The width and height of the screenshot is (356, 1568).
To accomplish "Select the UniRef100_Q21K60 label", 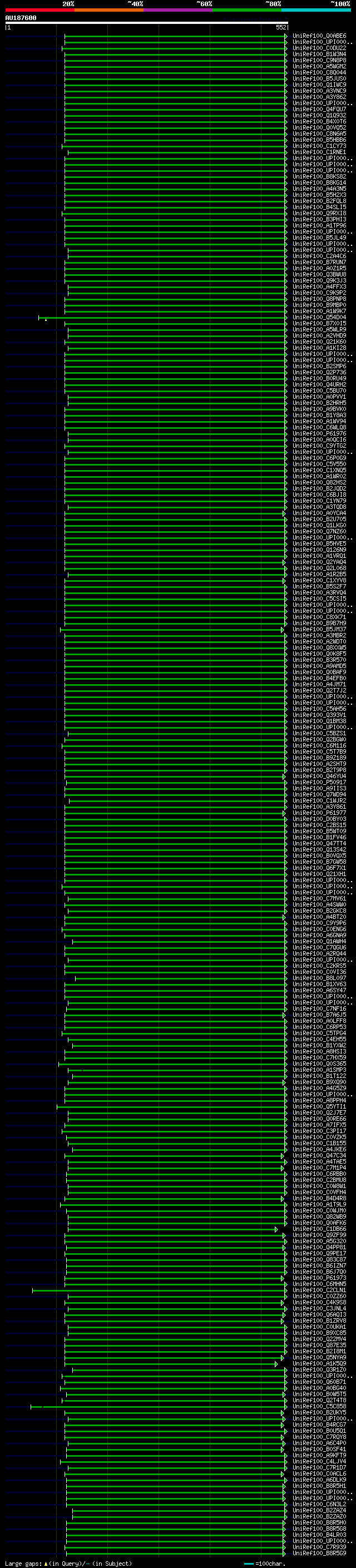I will tap(319, 342).
